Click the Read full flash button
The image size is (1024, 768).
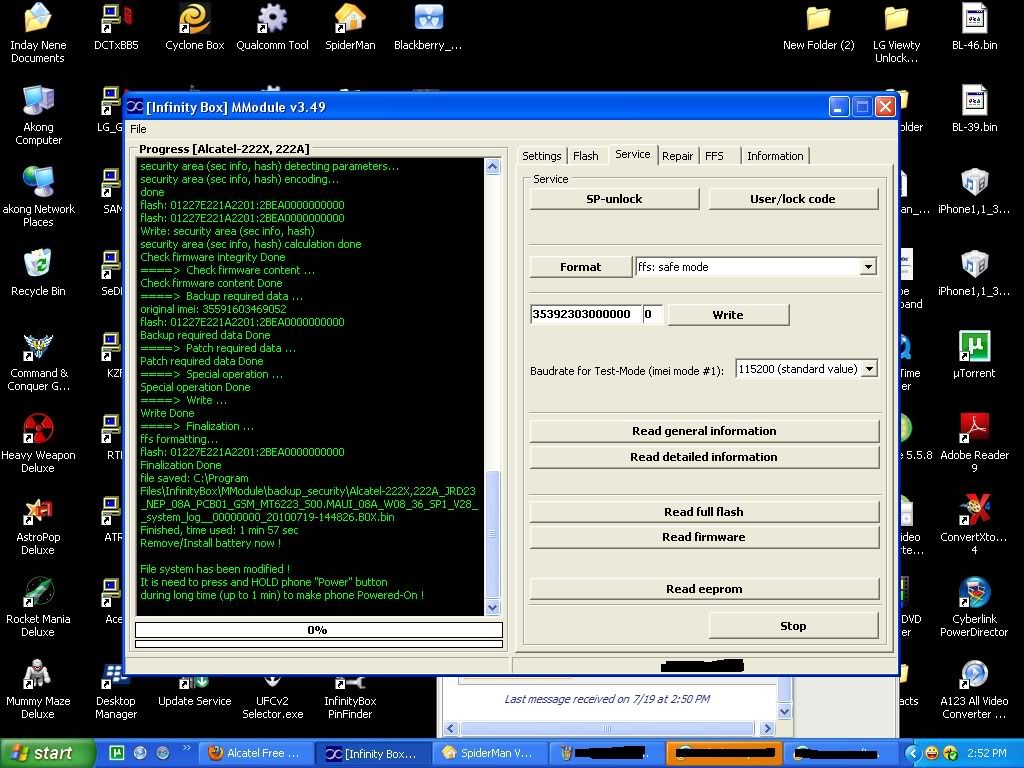point(704,512)
